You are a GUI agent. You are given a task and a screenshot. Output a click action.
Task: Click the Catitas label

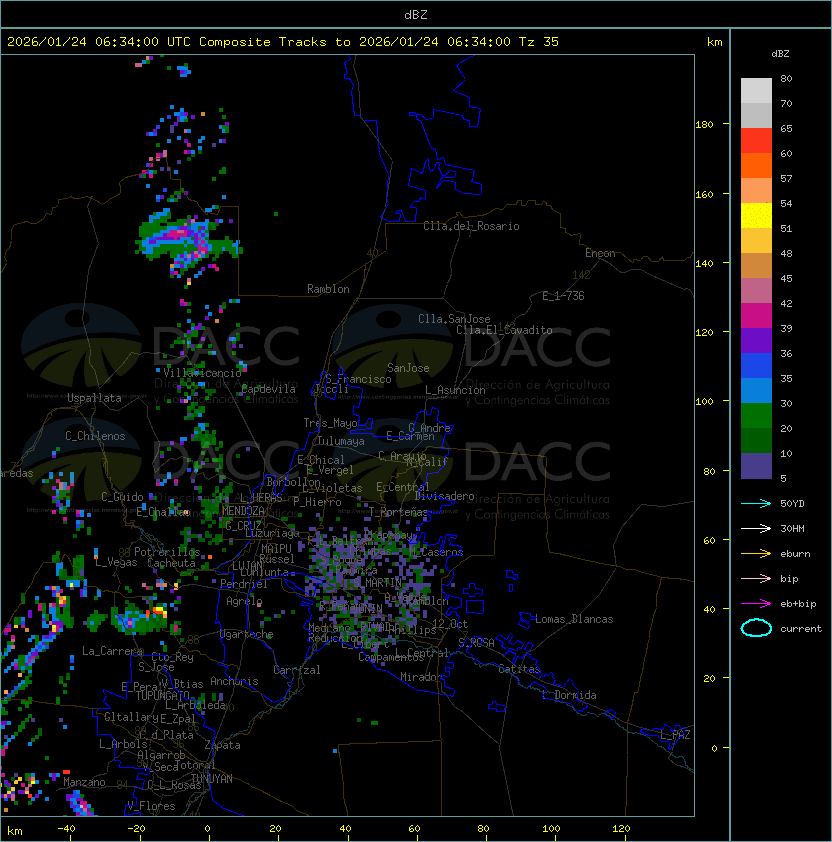tap(519, 669)
